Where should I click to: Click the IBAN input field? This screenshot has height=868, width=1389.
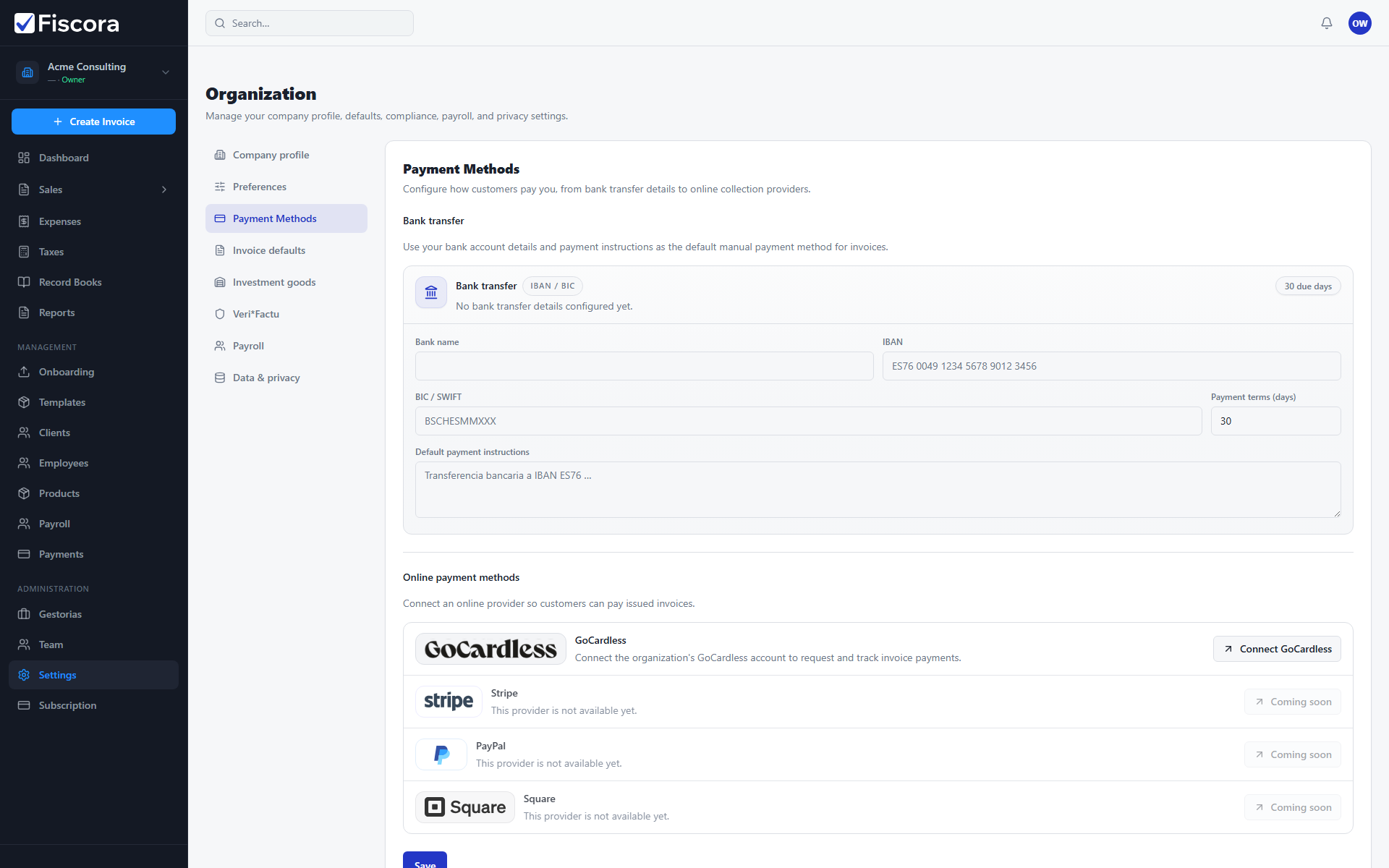pos(1111,366)
